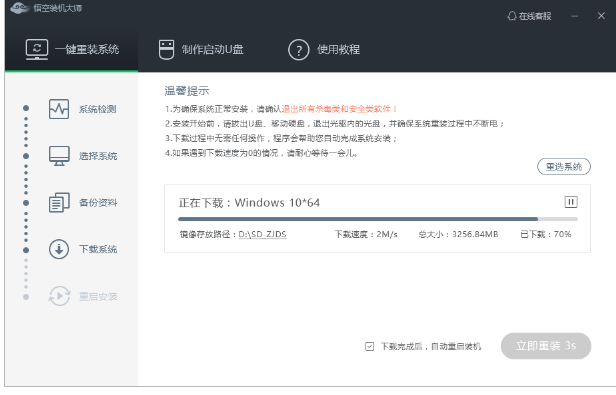Click the red antivirus warning text
Image resolution: width=616 pixels, height=395 pixels.
[339, 109]
